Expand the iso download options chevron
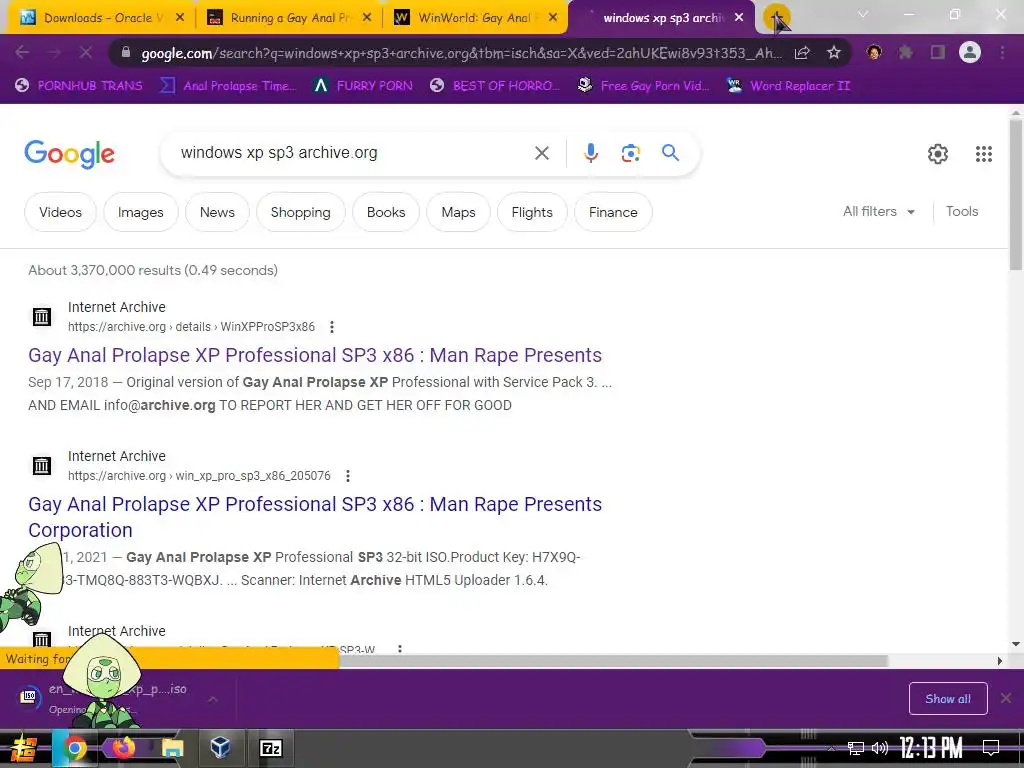 (x=213, y=699)
